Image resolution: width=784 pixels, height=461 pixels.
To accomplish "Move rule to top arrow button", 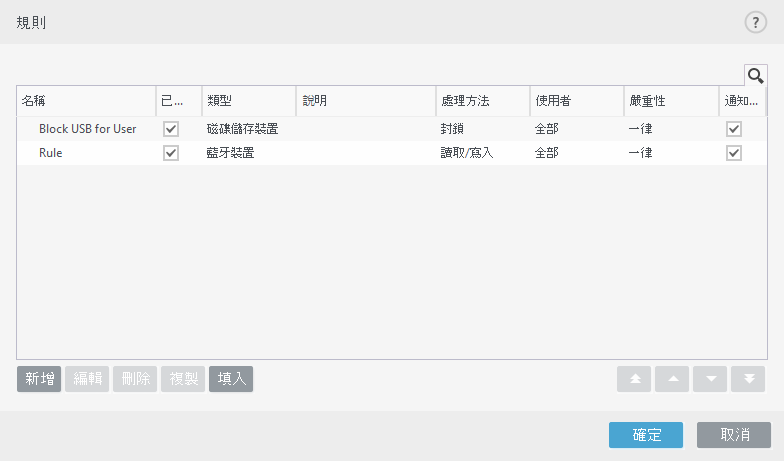I will pos(635,379).
